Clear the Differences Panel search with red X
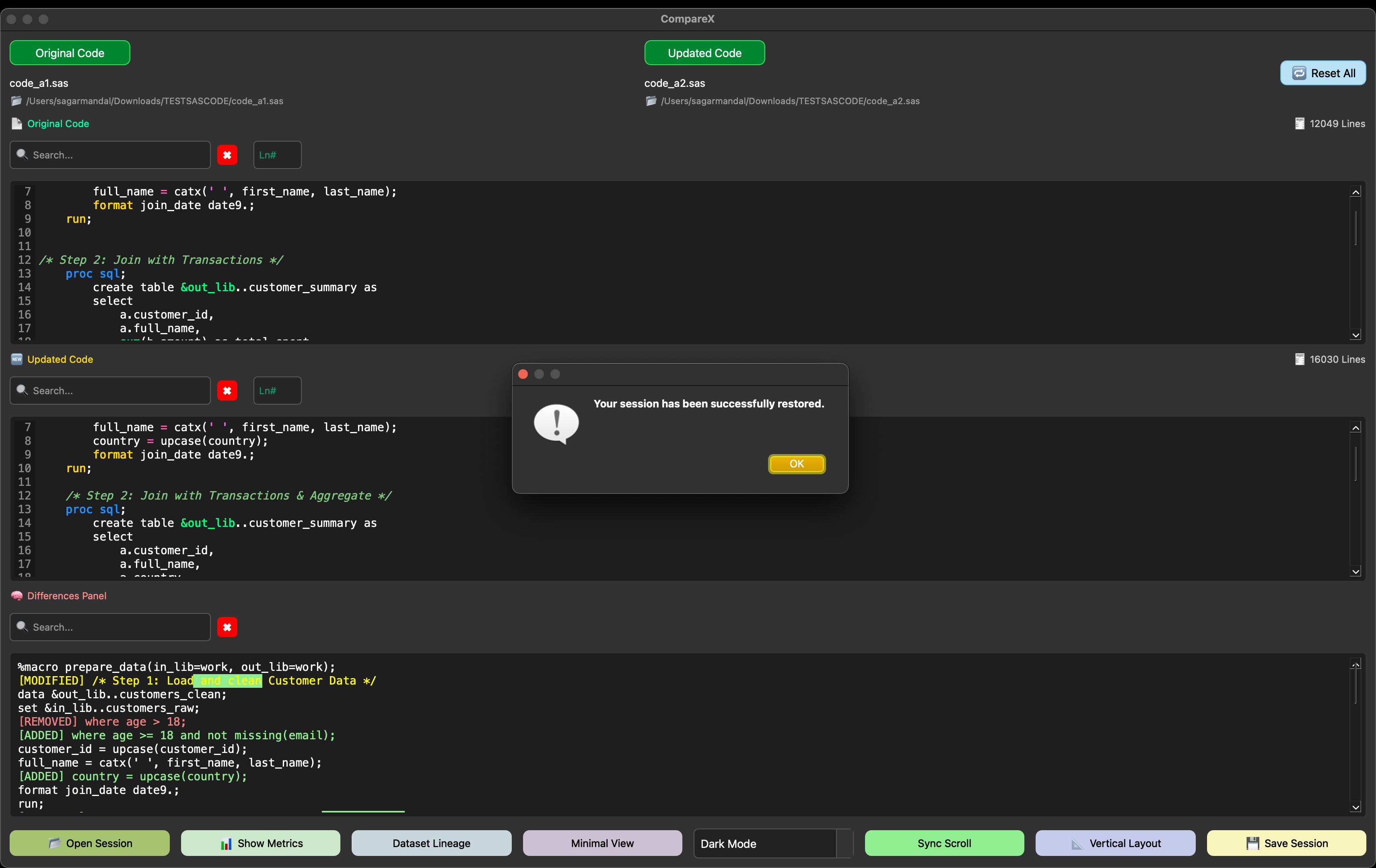 tap(227, 627)
